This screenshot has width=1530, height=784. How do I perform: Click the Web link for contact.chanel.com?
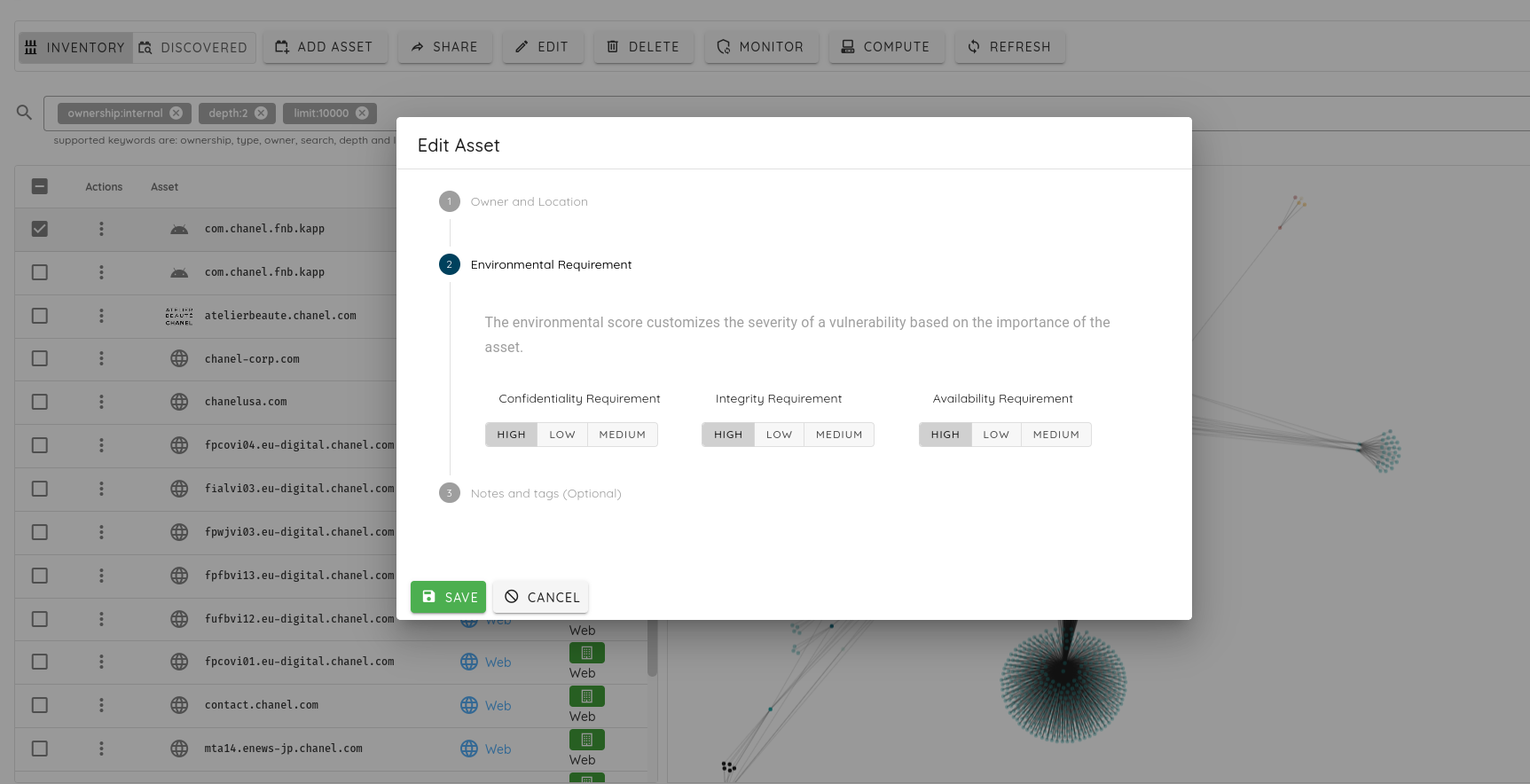point(498,706)
